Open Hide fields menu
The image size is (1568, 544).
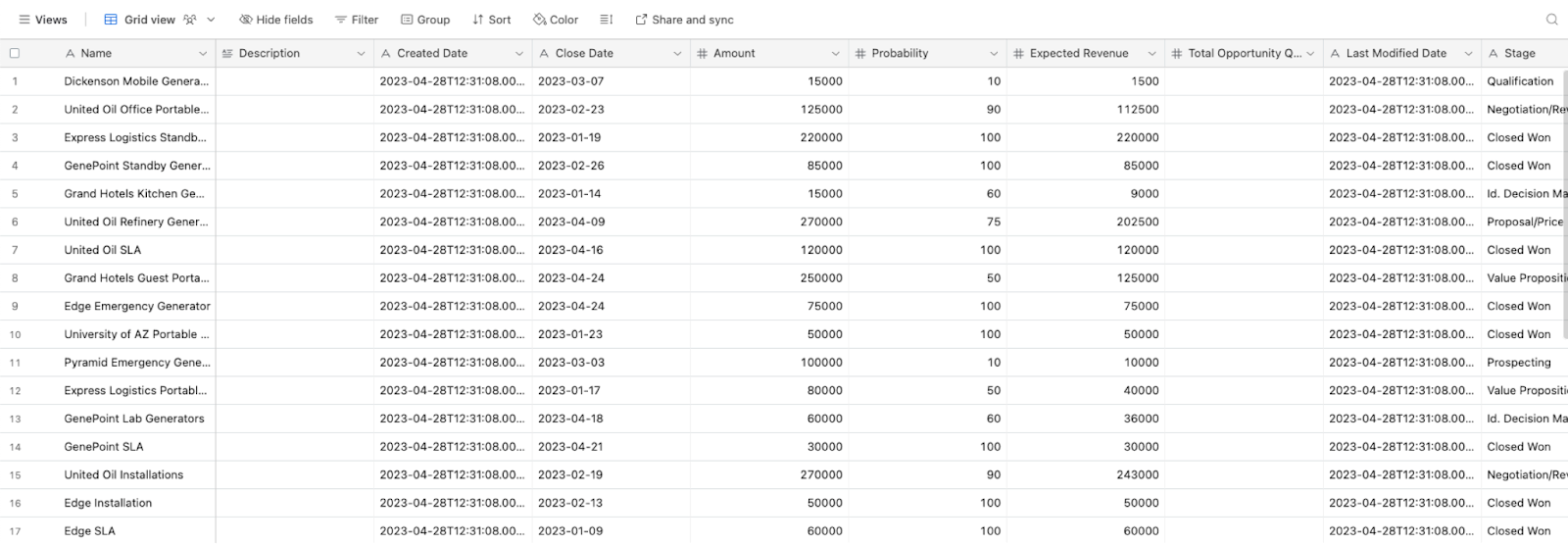(x=276, y=20)
